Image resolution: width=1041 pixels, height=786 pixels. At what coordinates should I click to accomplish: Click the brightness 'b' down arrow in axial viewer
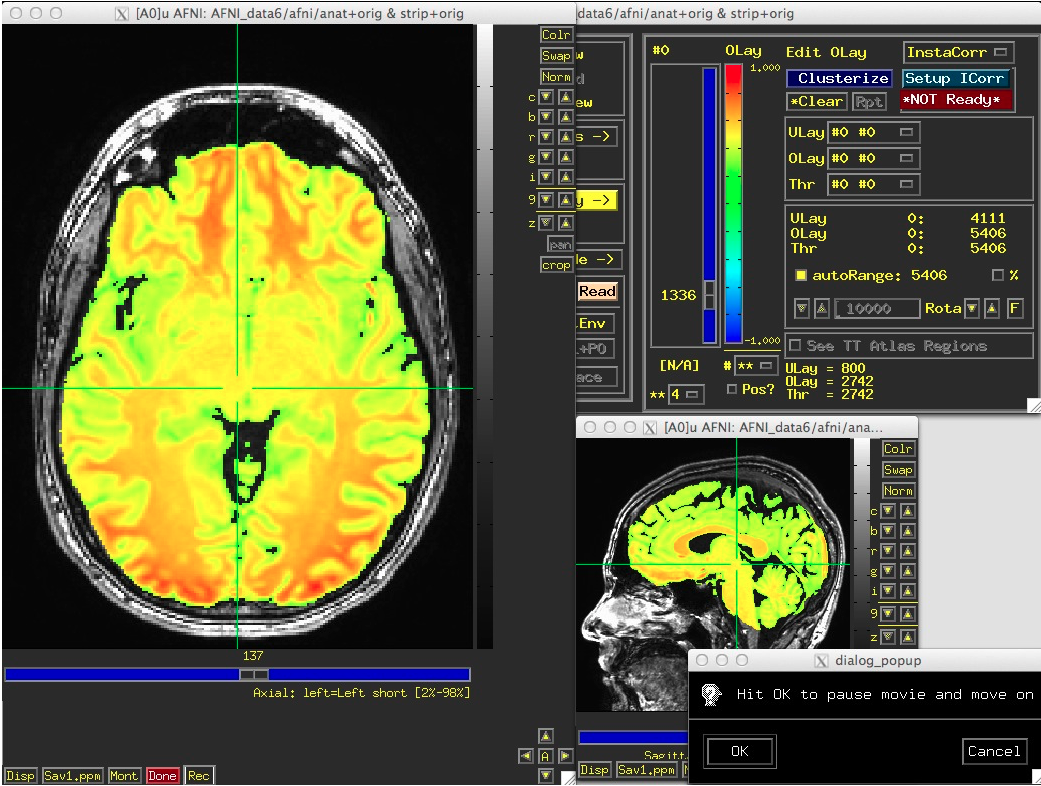coord(546,117)
